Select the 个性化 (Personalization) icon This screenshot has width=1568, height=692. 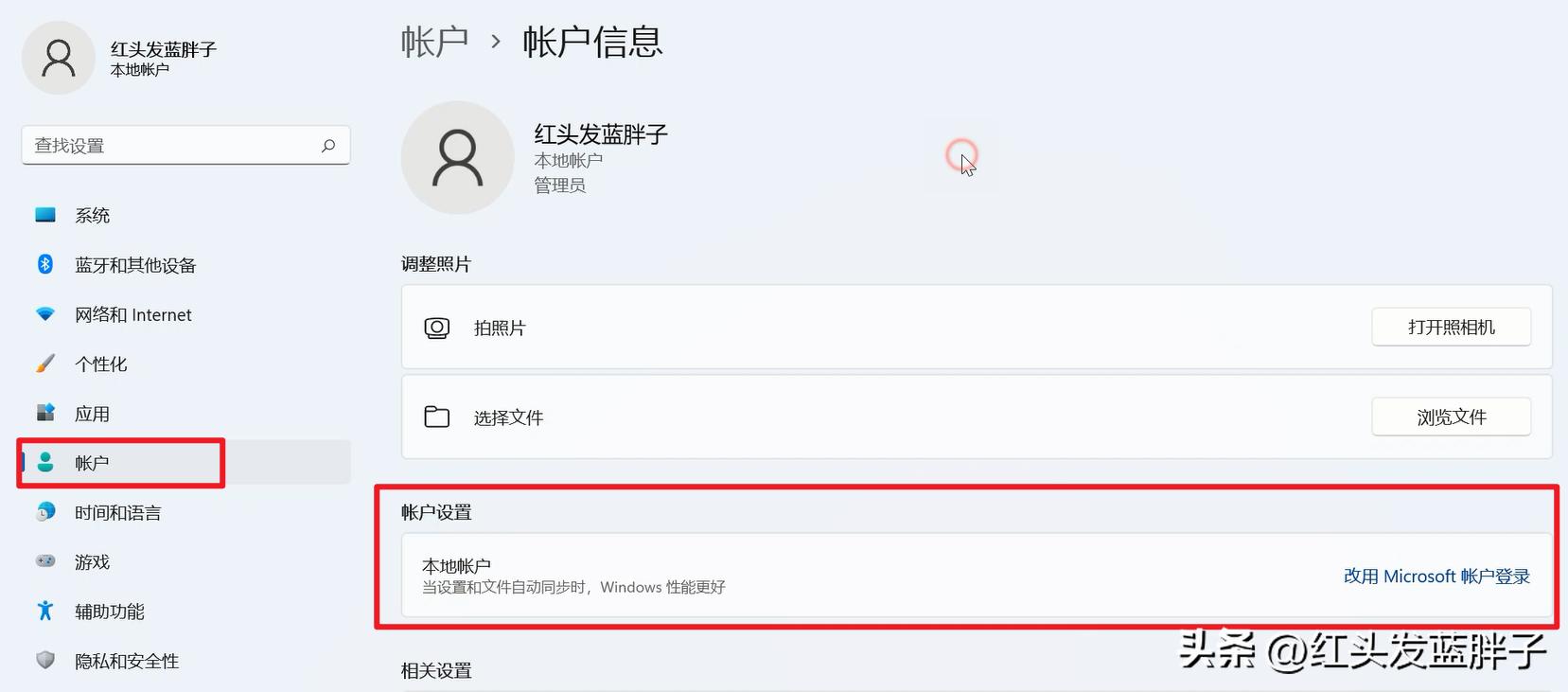(44, 363)
